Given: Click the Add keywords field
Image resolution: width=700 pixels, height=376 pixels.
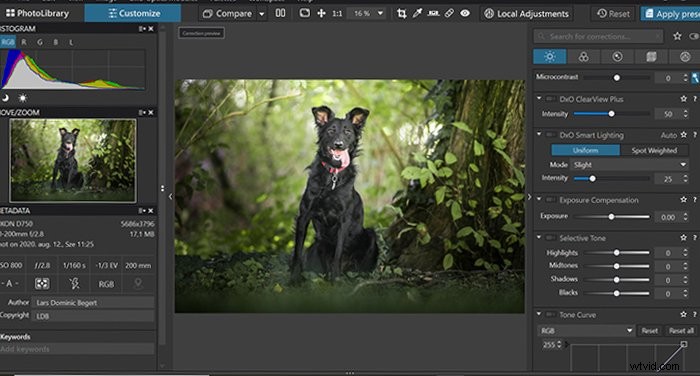Looking at the screenshot, I should (77, 349).
